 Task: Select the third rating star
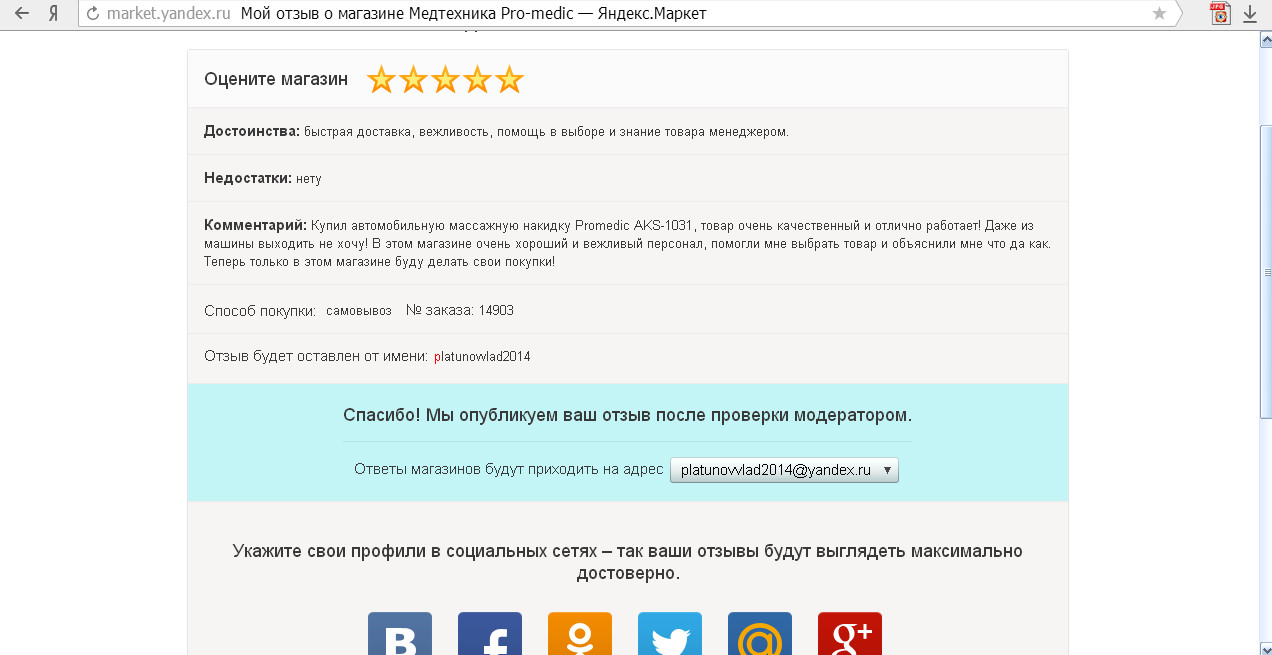(x=445, y=79)
